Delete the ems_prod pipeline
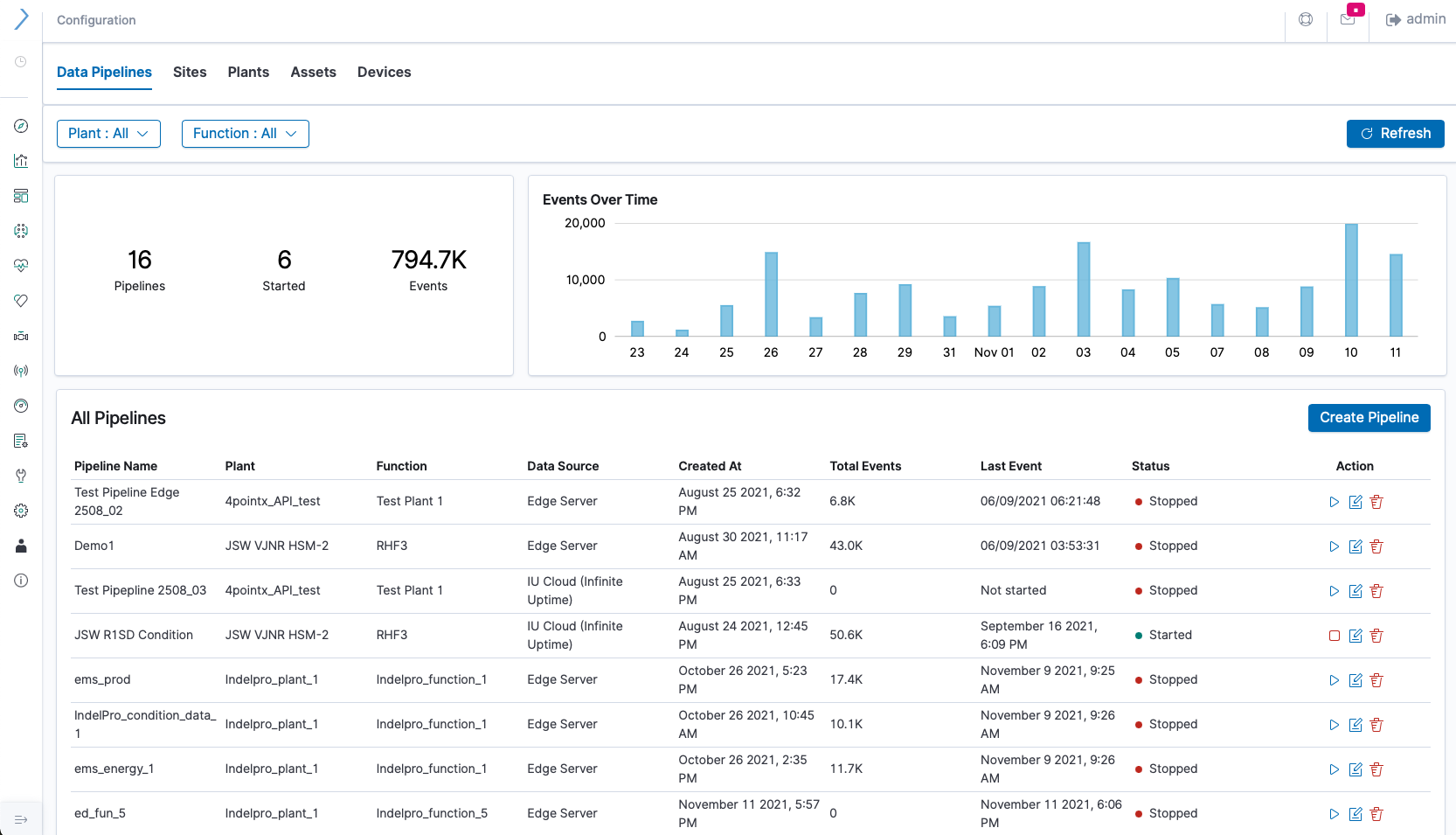The width and height of the screenshot is (1456, 835). pos(1376,680)
